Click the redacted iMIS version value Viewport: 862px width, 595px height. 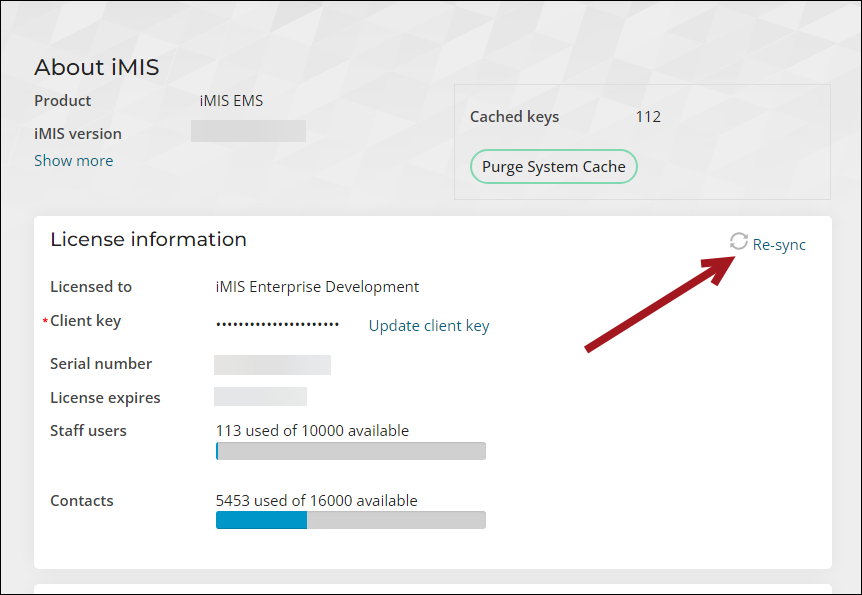[248, 131]
